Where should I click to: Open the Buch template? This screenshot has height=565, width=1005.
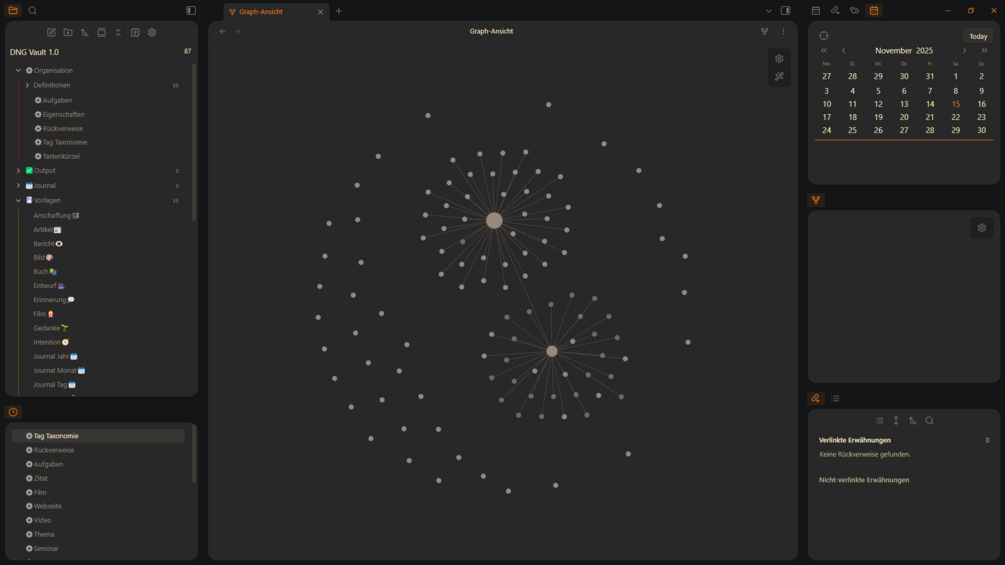point(45,272)
